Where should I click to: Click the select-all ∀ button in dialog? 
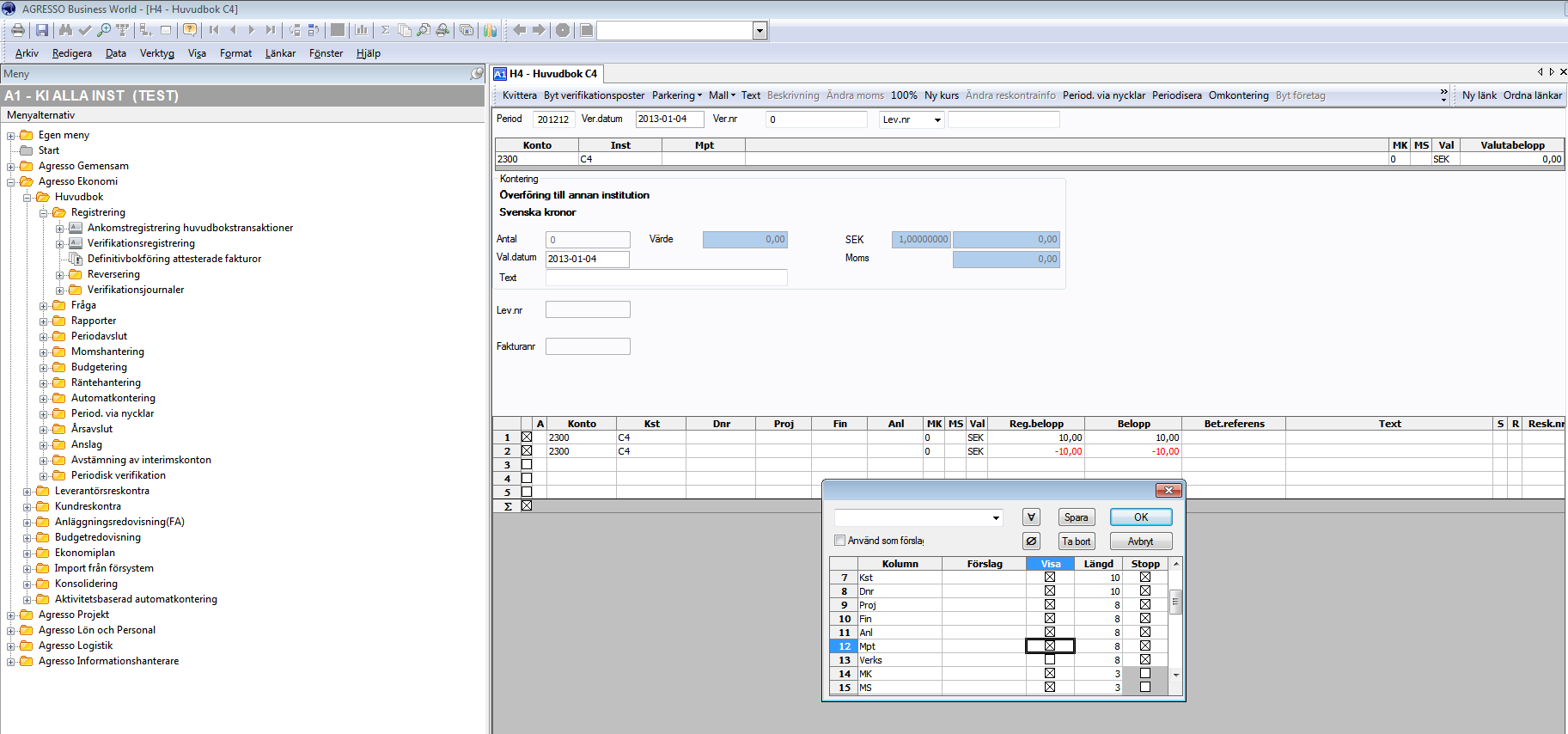pyautogui.click(x=1031, y=517)
